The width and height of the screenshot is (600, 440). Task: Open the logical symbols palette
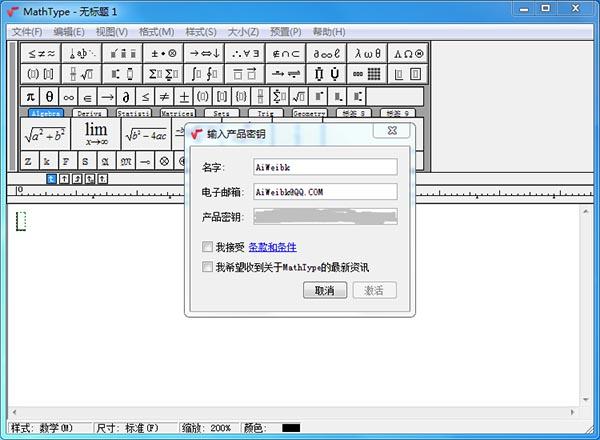coord(245,53)
